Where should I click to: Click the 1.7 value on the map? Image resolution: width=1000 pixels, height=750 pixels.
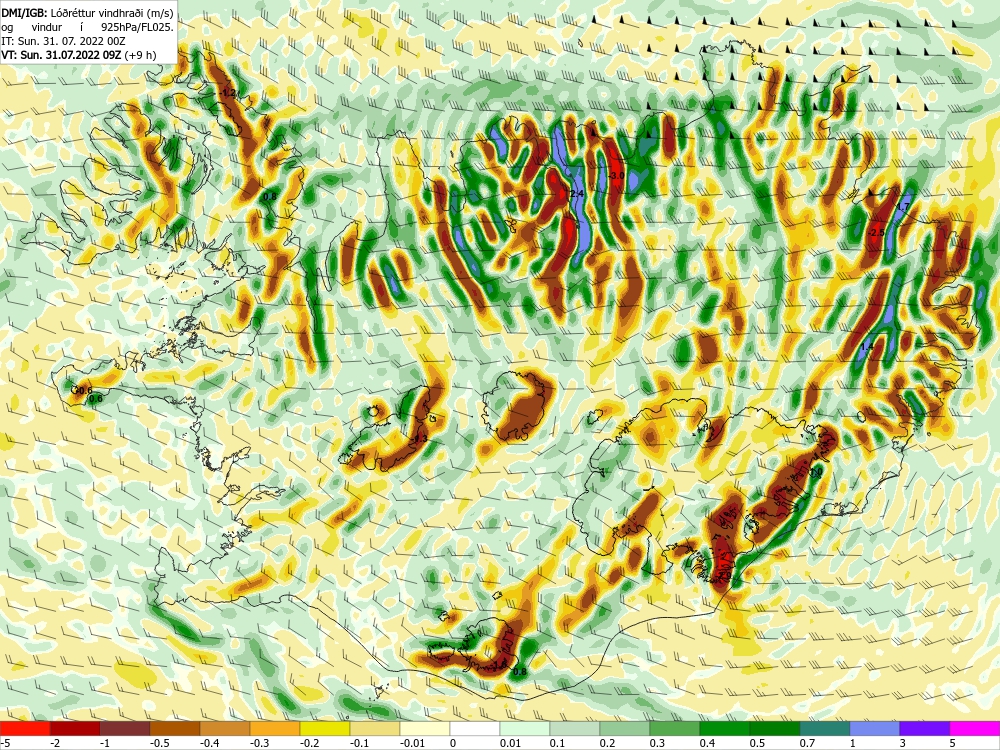[x=902, y=207]
